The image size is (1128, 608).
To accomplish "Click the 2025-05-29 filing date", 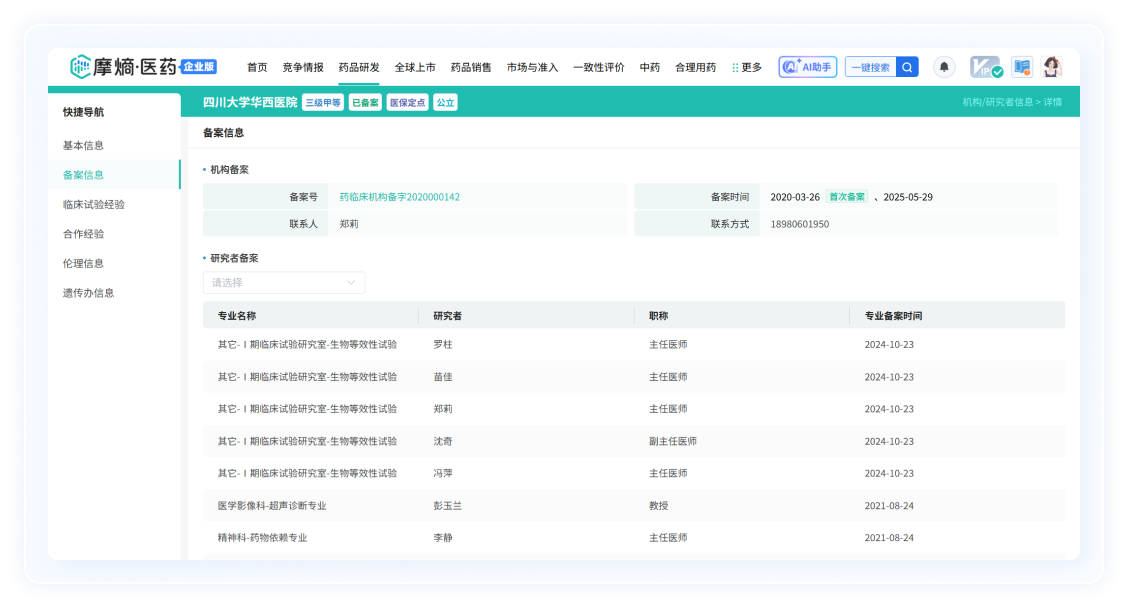I will tap(908, 197).
